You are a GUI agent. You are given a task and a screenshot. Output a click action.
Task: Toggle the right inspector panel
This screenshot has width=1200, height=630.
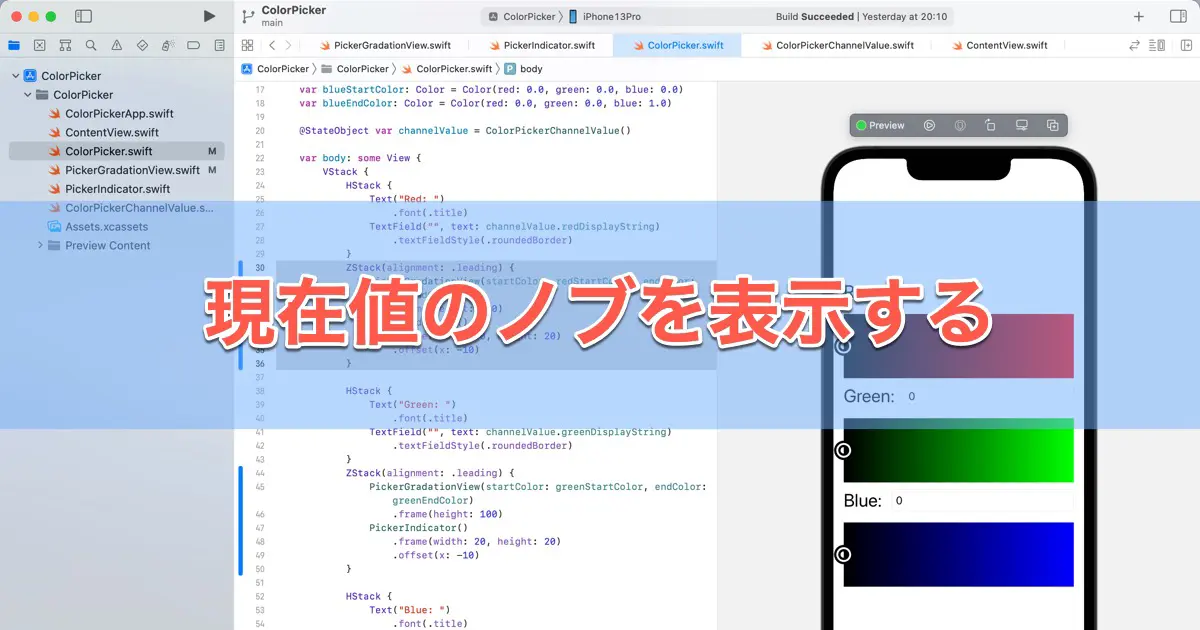pyautogui.click(x=1178, y=16)
